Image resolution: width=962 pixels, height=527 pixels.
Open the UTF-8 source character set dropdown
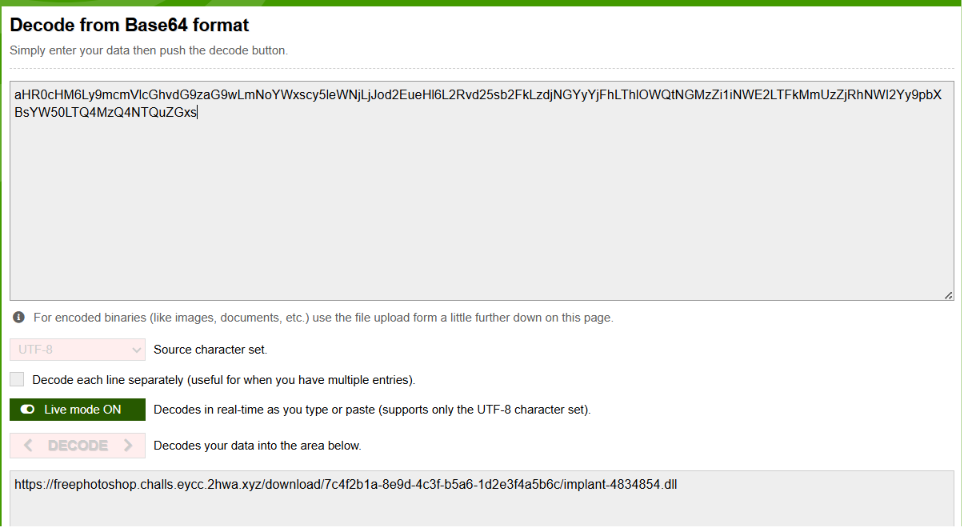(77, 350)
